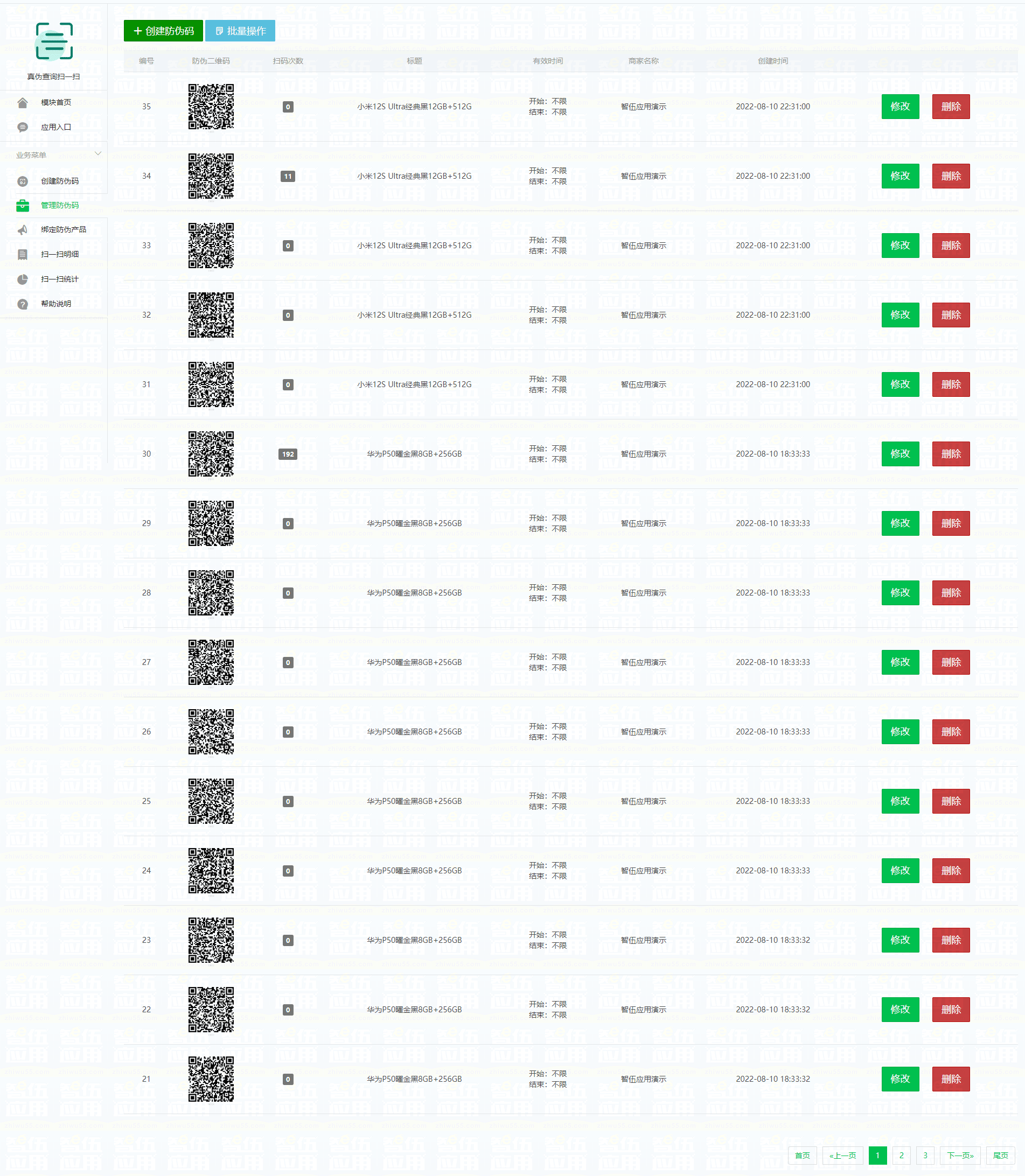This screenshot has height=1176, width=1025.
Task: Click 修改 for row 29
Action: pos(900,523)
